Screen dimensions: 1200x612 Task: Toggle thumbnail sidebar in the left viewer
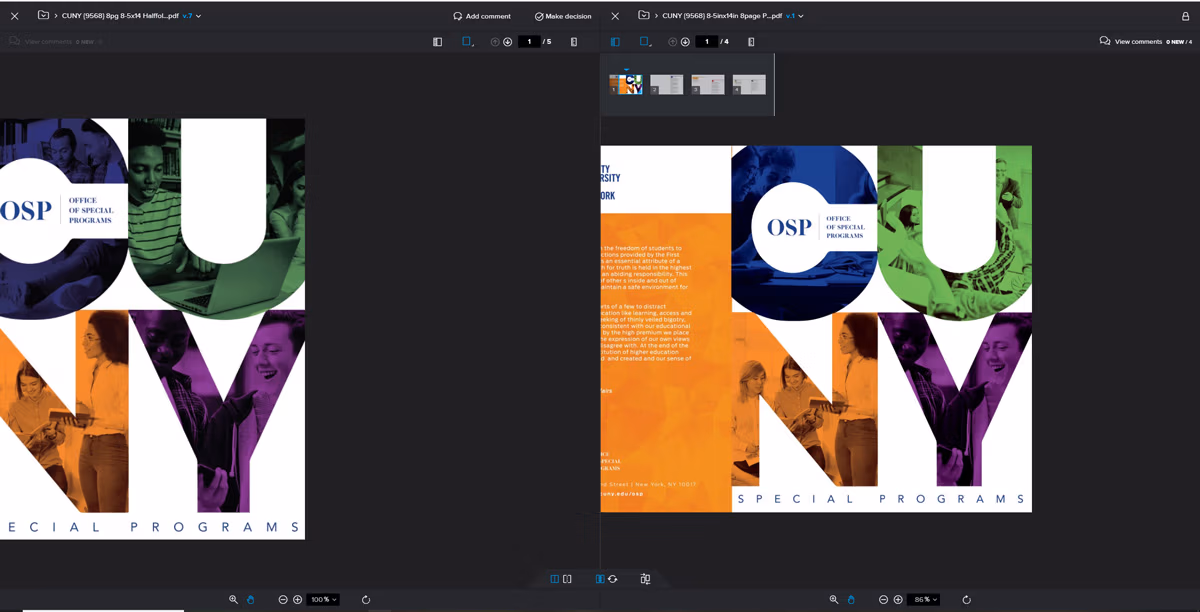coord(437,42)
